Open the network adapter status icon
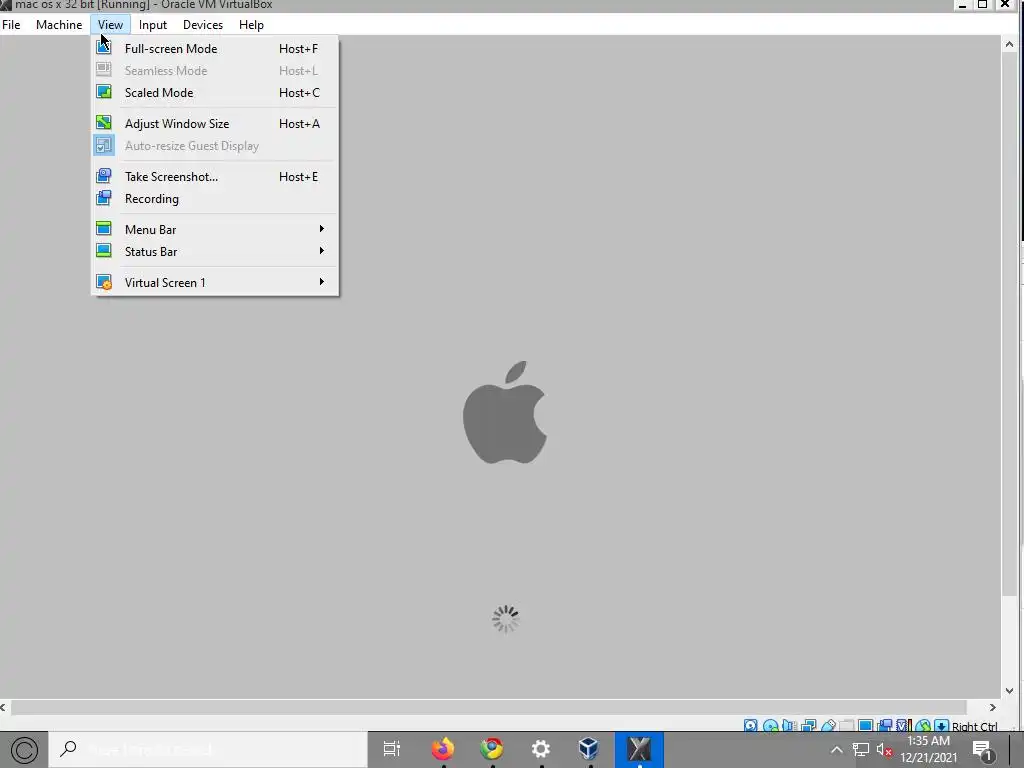Screen dimensions: 1024x768 pyautogui.click(x=808, y=726)
